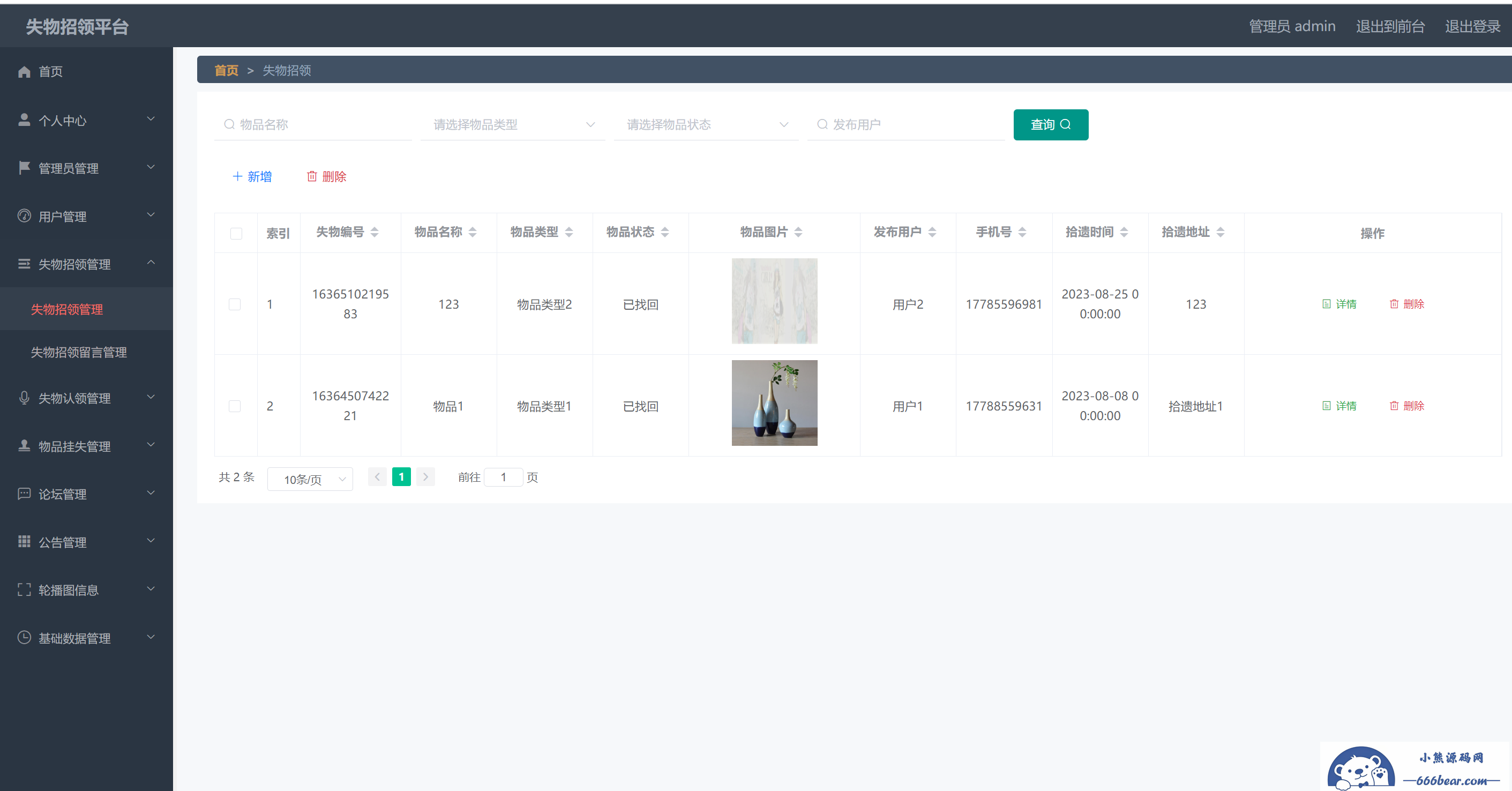Expand the 失物认领管理 menu chevron
Viewport: 1512px width, 791px height.
(151, 397)
